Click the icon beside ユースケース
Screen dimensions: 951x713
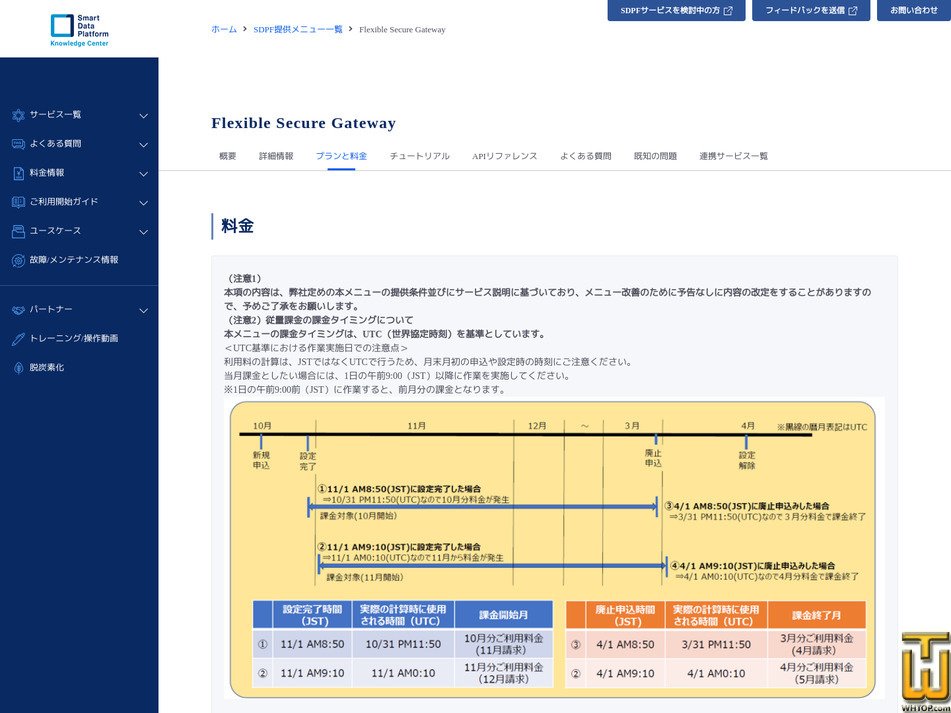pyautogui.click(x=18, y=232)
